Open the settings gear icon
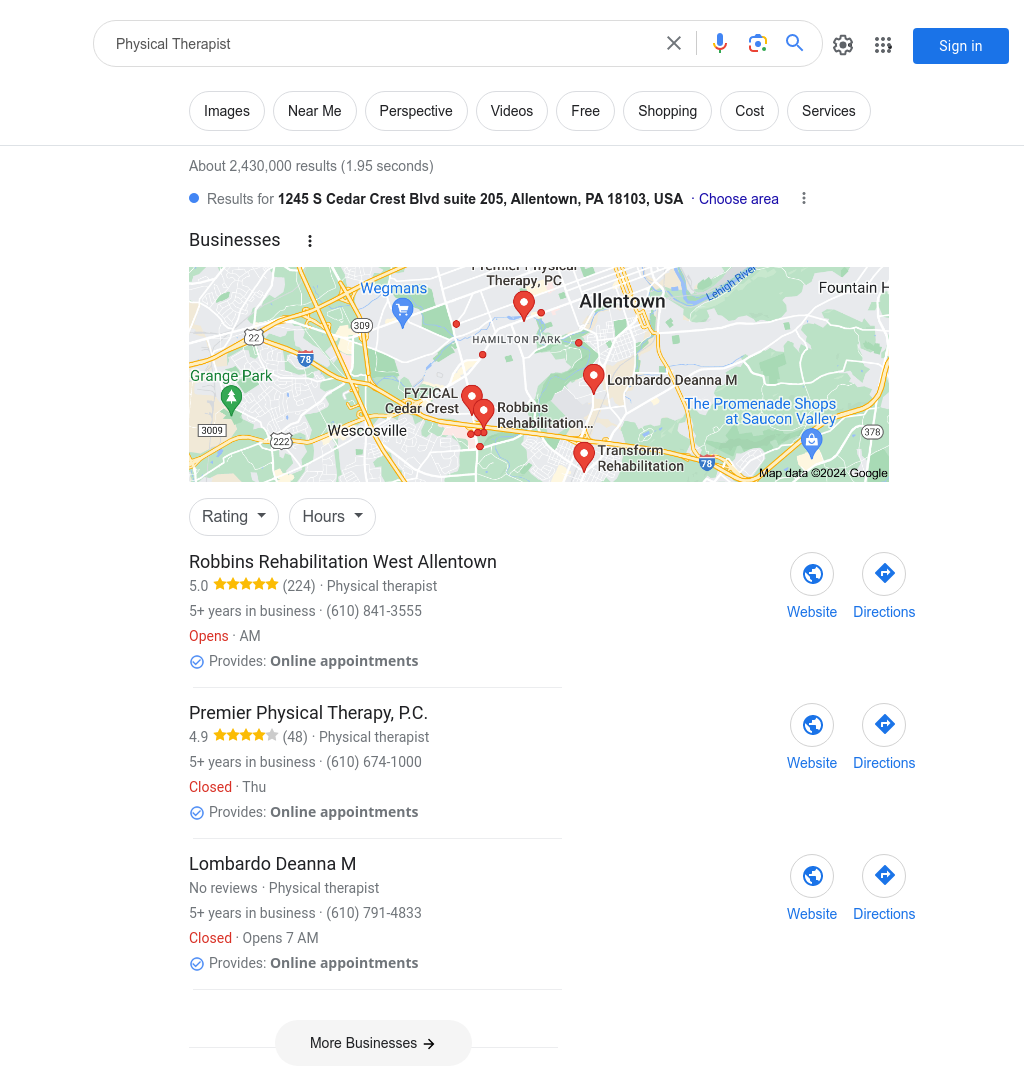 click(843, 45)
